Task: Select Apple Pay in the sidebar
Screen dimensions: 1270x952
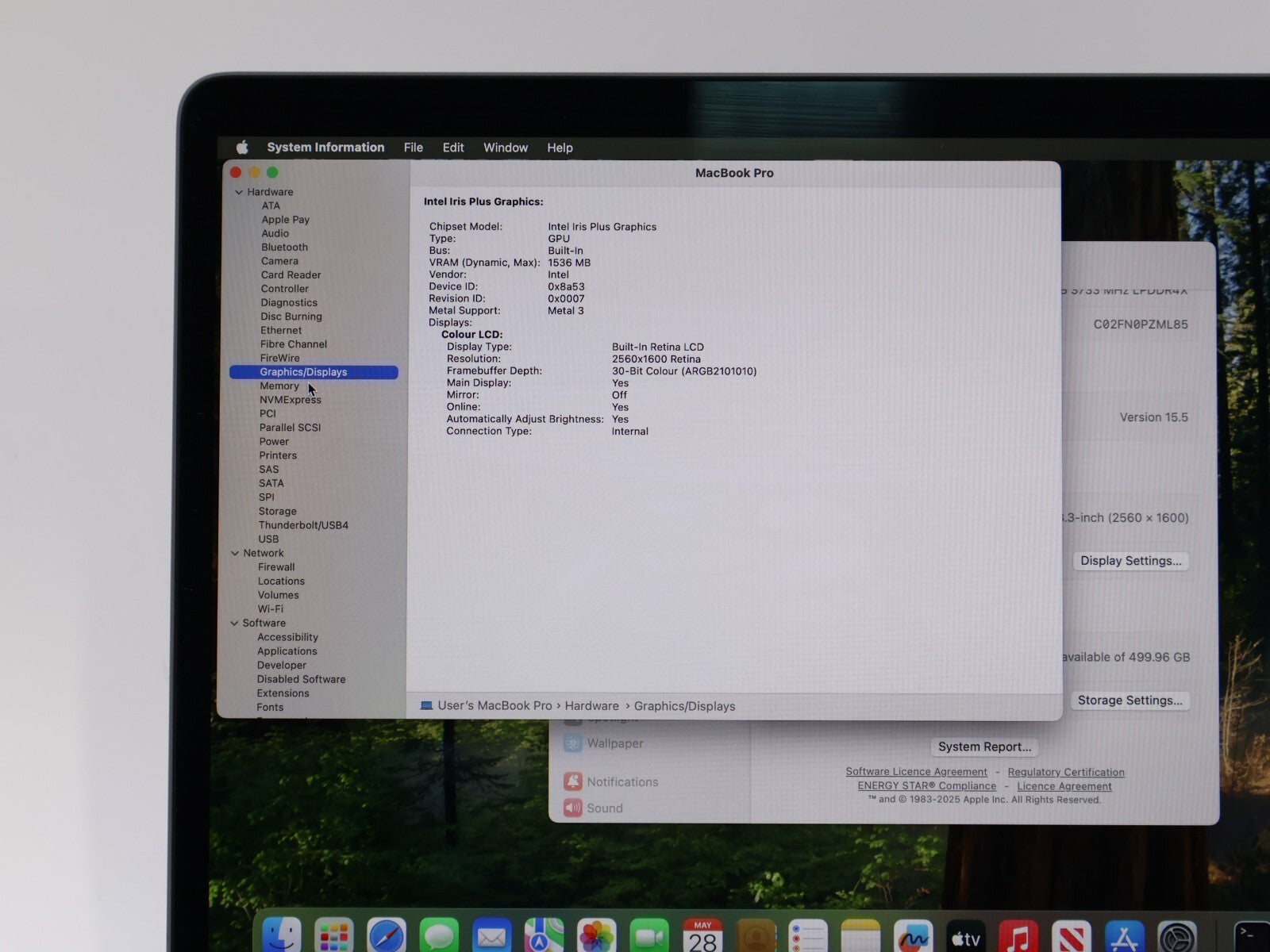Action: [285, 220]
